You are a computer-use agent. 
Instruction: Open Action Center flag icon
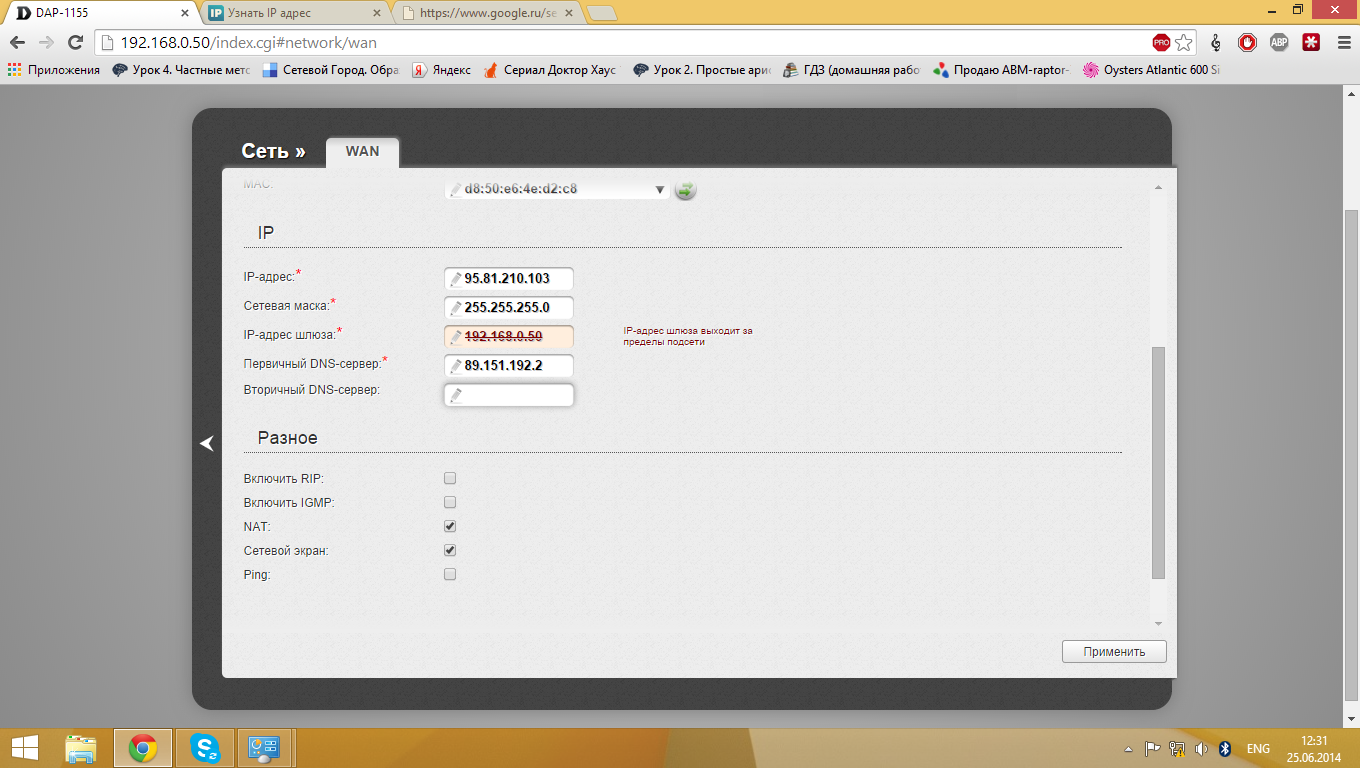(1152, 748)
